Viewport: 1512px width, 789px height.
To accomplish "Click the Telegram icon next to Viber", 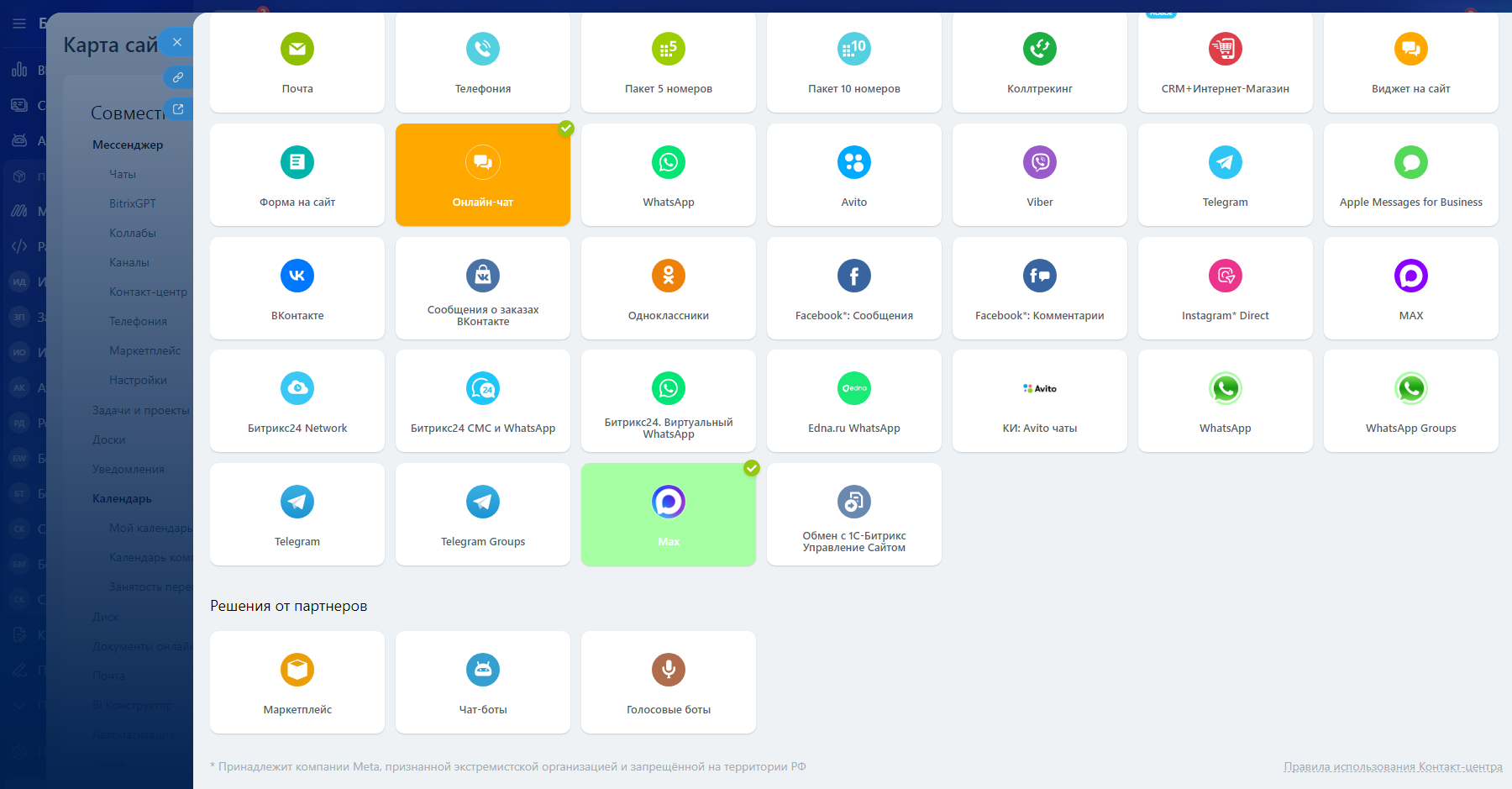I will point(1226,162).
